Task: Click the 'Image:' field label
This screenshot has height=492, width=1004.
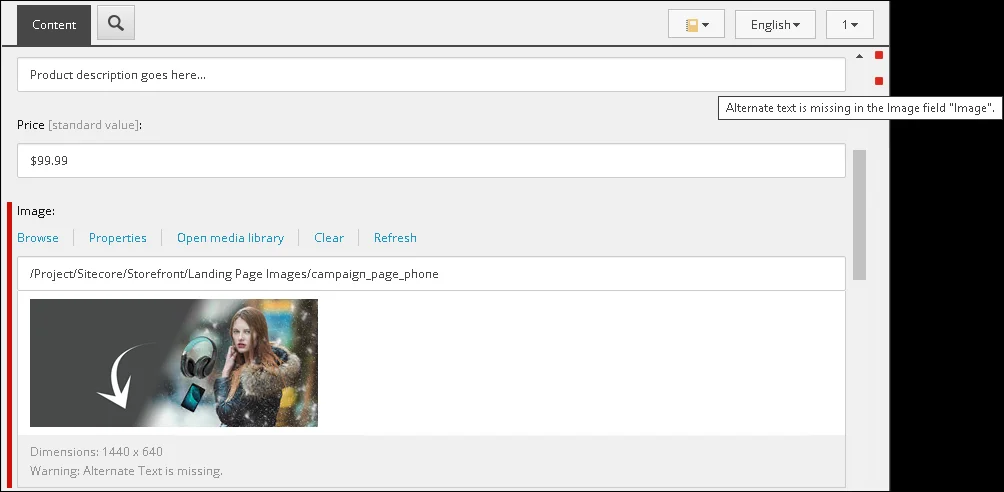Action: click(x=36, y=211)
